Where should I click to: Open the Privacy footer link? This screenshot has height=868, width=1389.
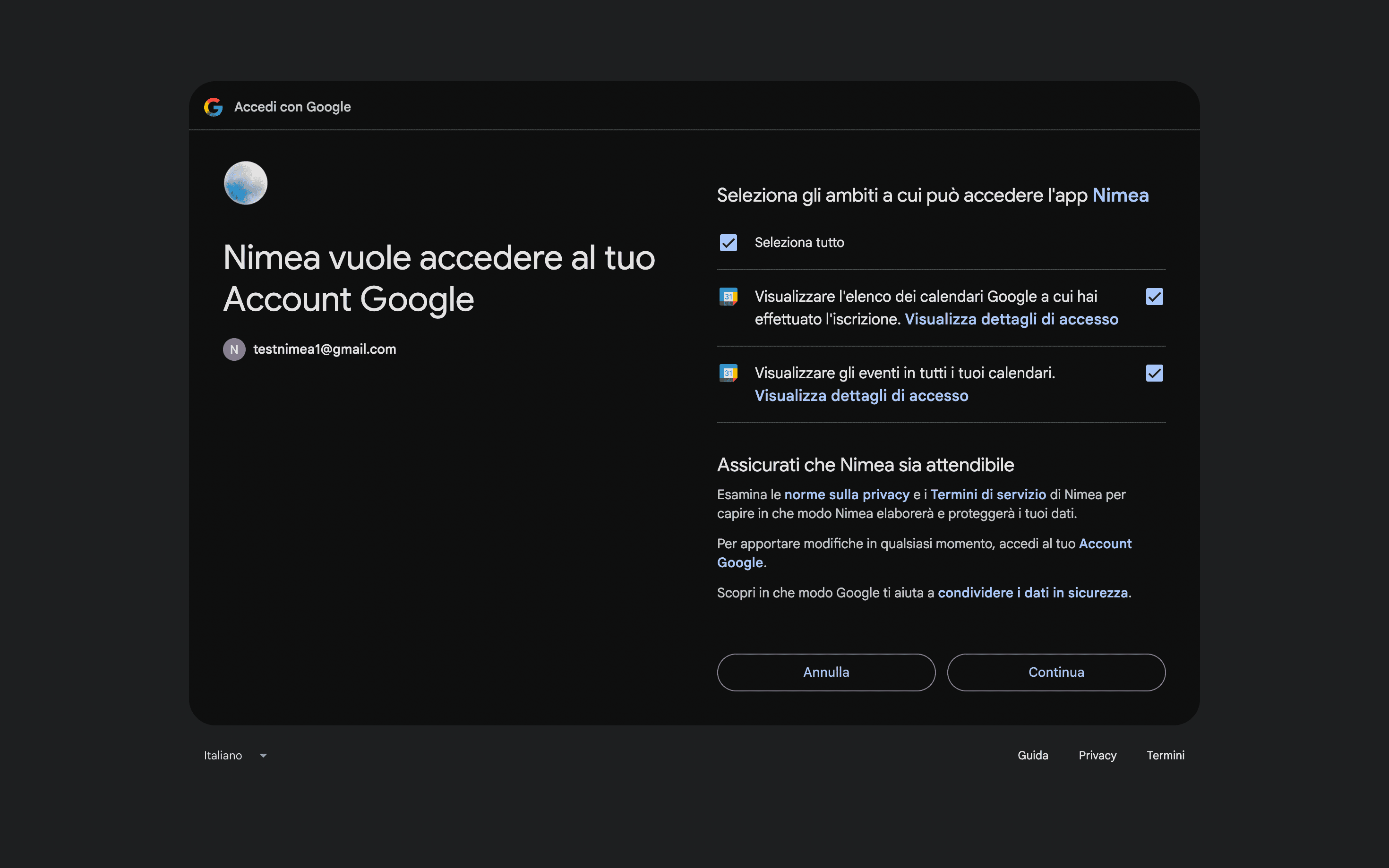[x=1097, y=756]
